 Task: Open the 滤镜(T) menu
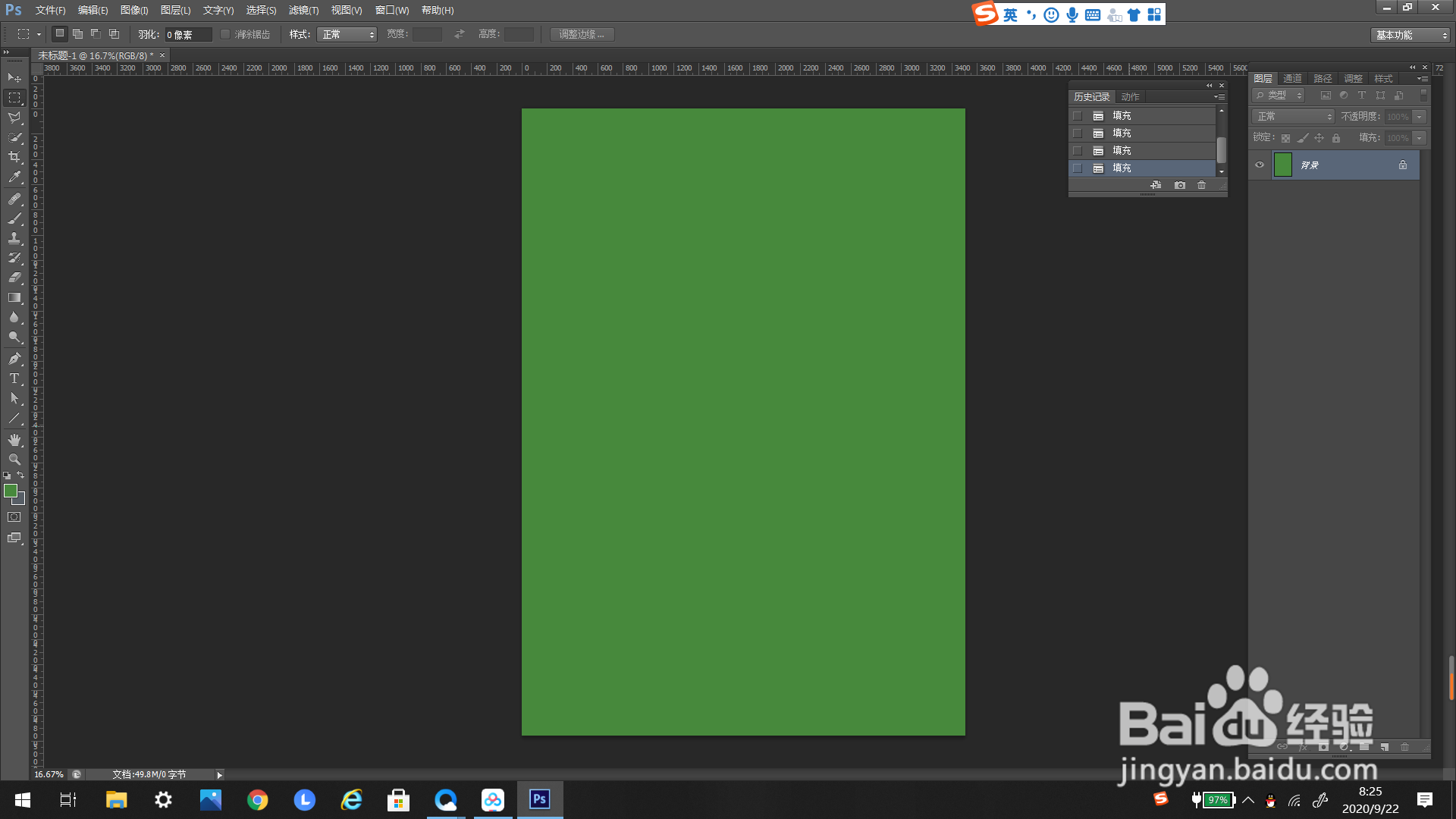[303, 10]
